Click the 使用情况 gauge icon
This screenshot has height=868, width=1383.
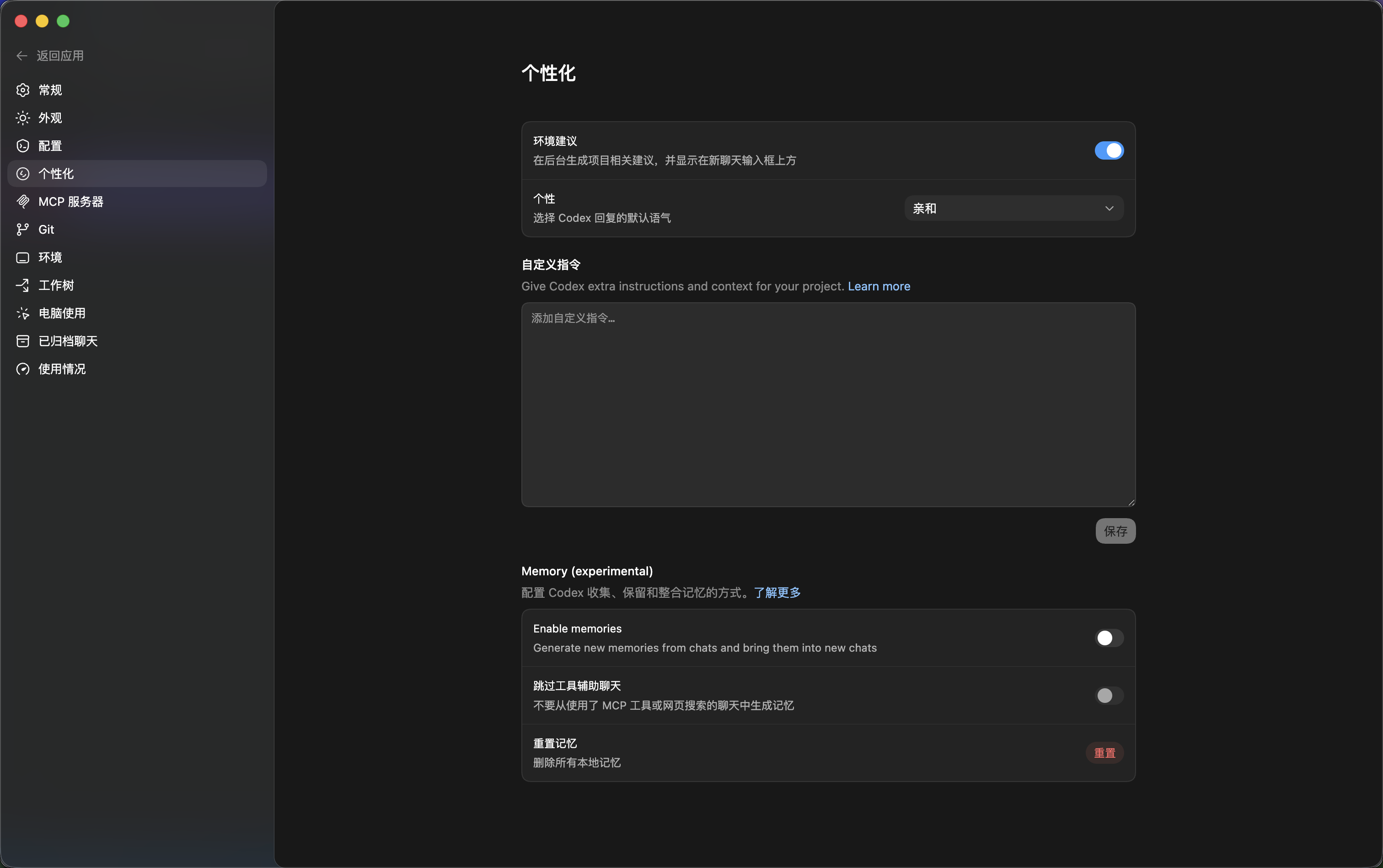[22, 369]
